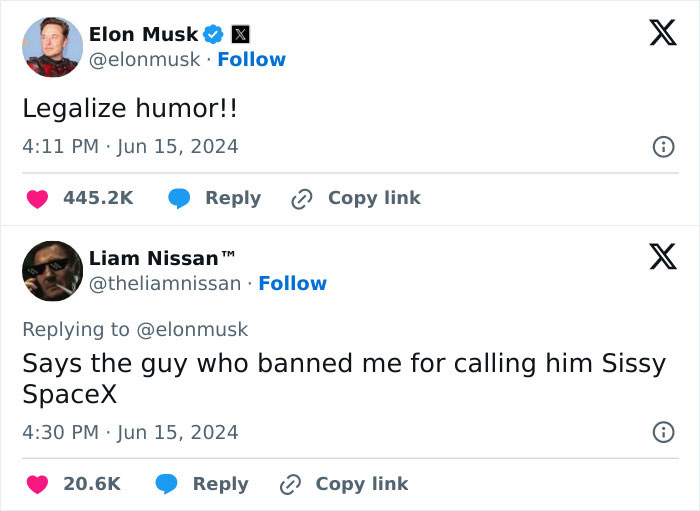Click reply bubble icon on Liam's tweet

point(167,484)
